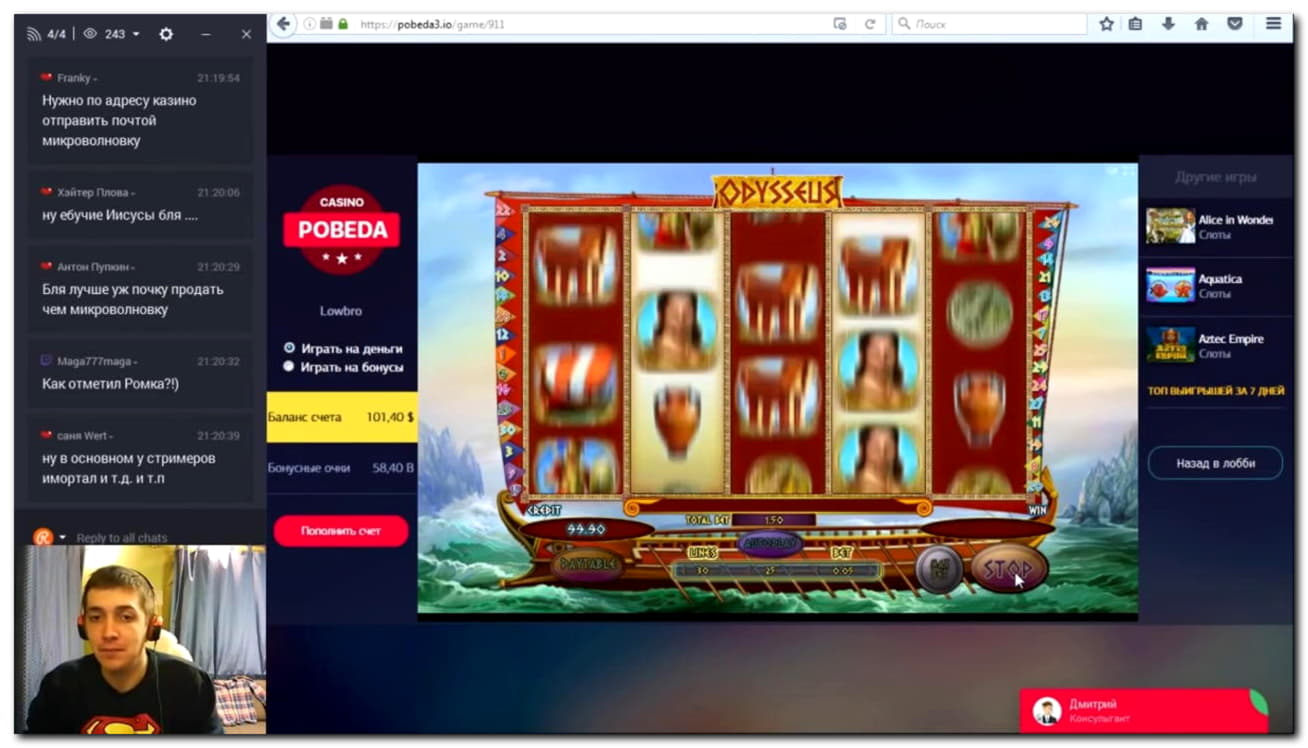Click the streamer webcam video
Viewport: 1308px width, 748px height.
140,640
